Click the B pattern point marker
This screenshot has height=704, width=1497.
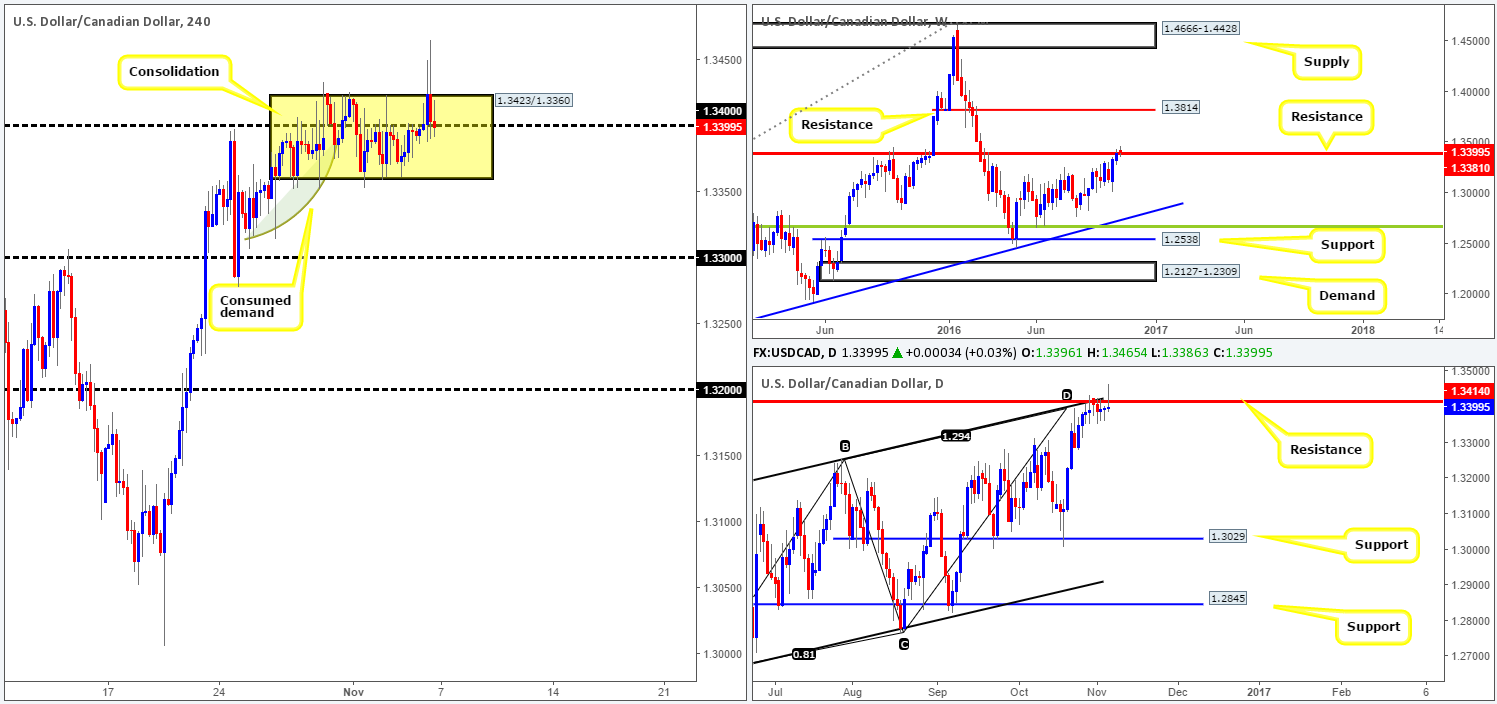tap(845, 447)
